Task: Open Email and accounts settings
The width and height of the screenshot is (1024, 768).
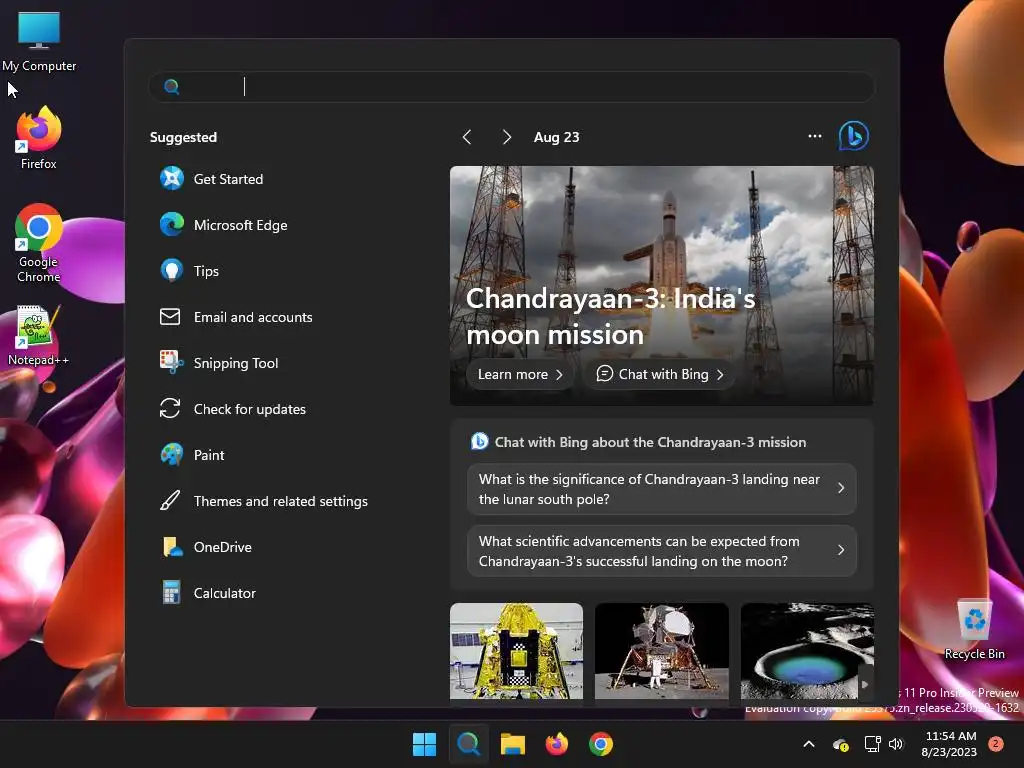Action: pyautogui.click(x=236, y=317)
